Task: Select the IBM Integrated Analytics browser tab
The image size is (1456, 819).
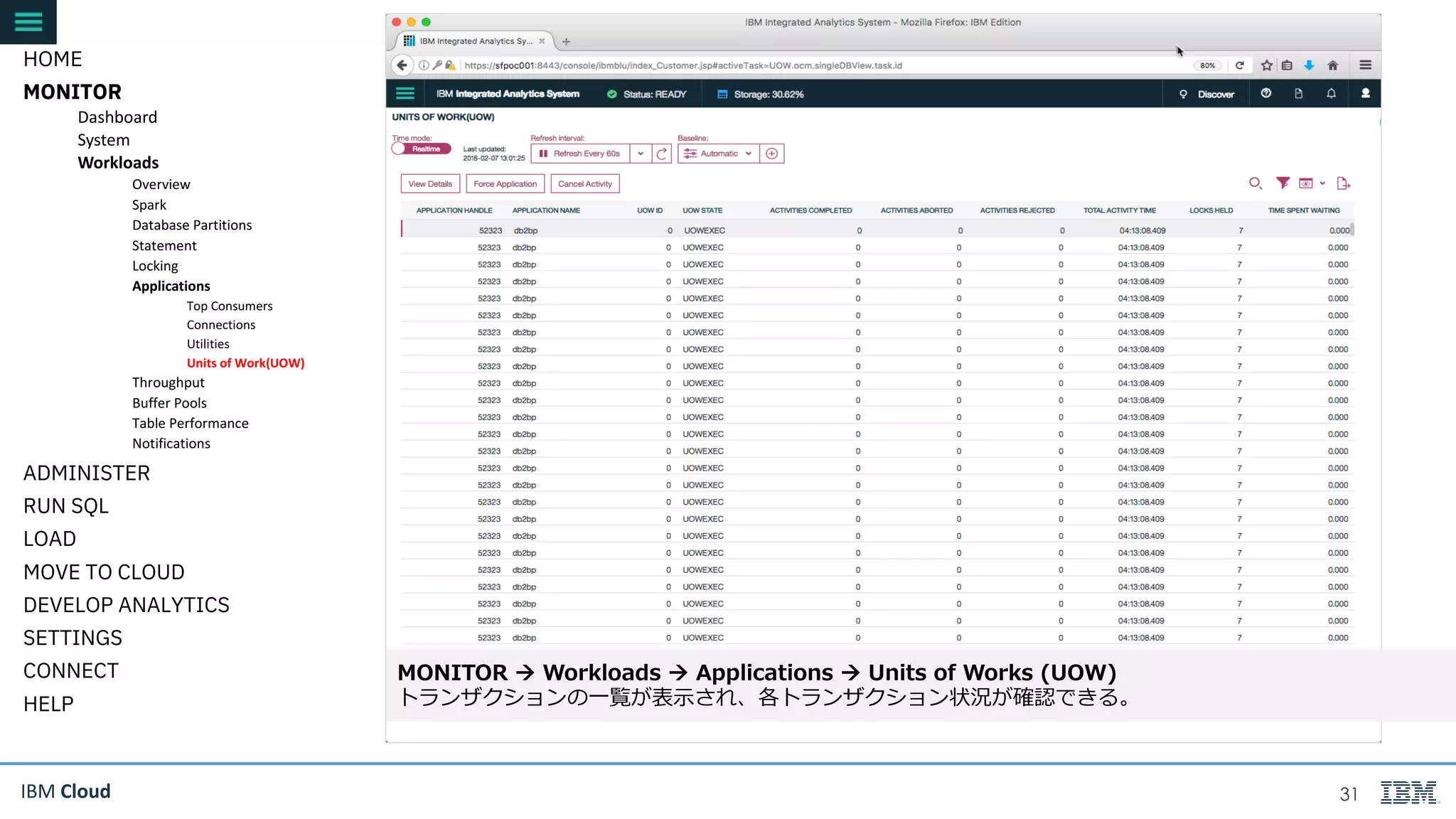Action: coord(474,41)
